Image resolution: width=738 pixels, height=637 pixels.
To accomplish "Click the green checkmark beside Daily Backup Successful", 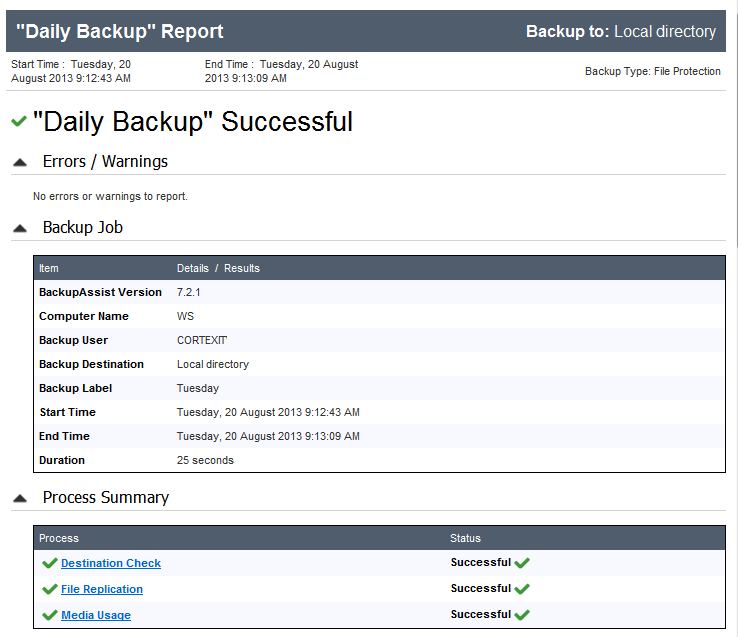I will (x=19, y=121).
